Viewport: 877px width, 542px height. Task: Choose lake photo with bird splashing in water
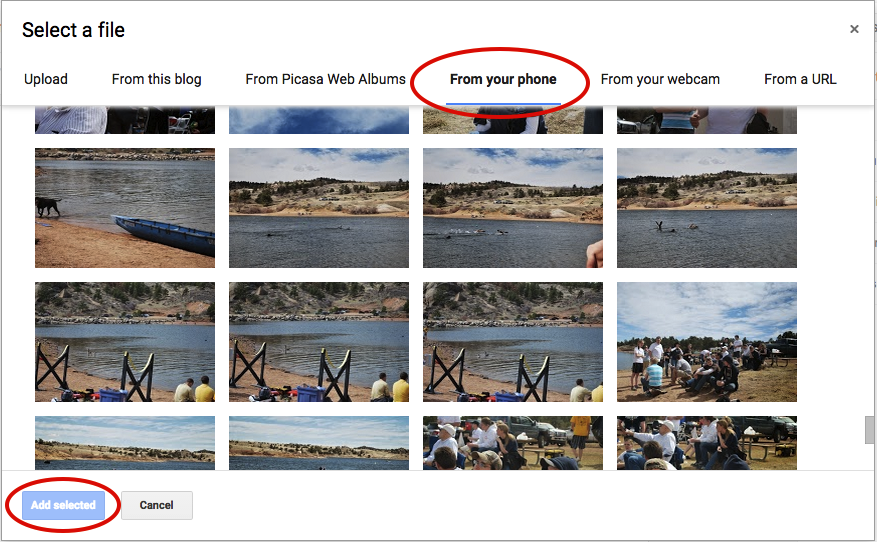pos(707,208)
